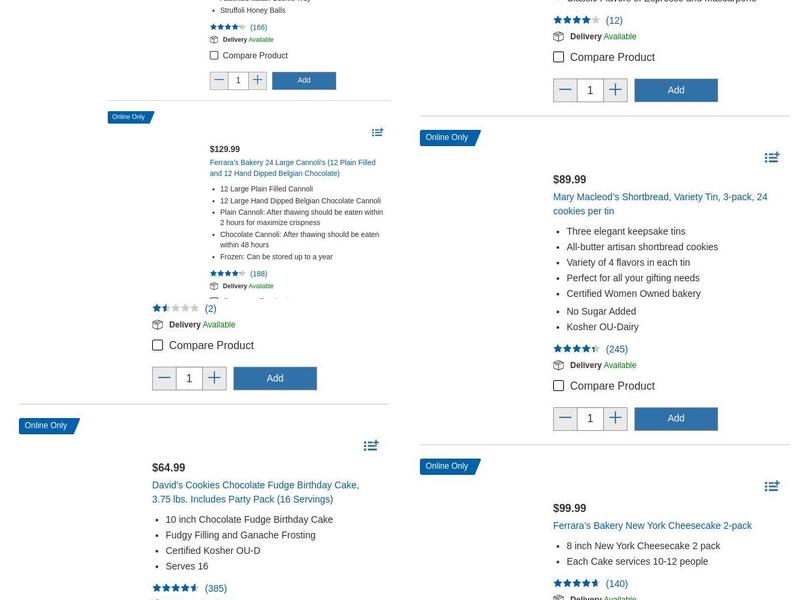Click quantity field for Mary Macleod's Shortbread
This screenshot has height=600, width=800.
(x=590, y=419)
